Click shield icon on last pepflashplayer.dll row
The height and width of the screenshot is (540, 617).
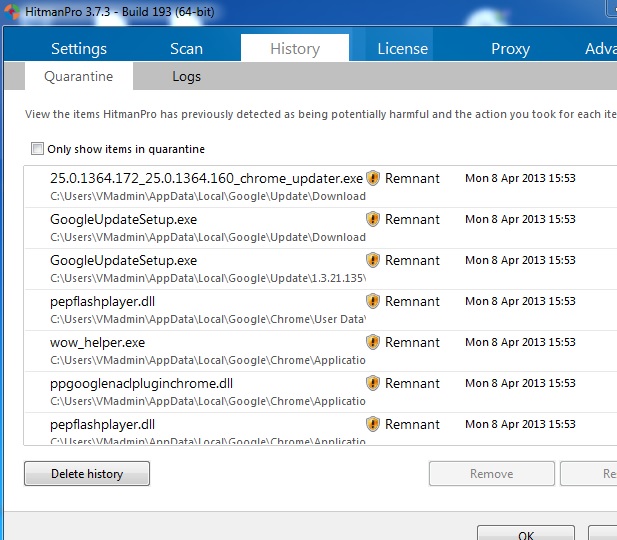point(373,424)
